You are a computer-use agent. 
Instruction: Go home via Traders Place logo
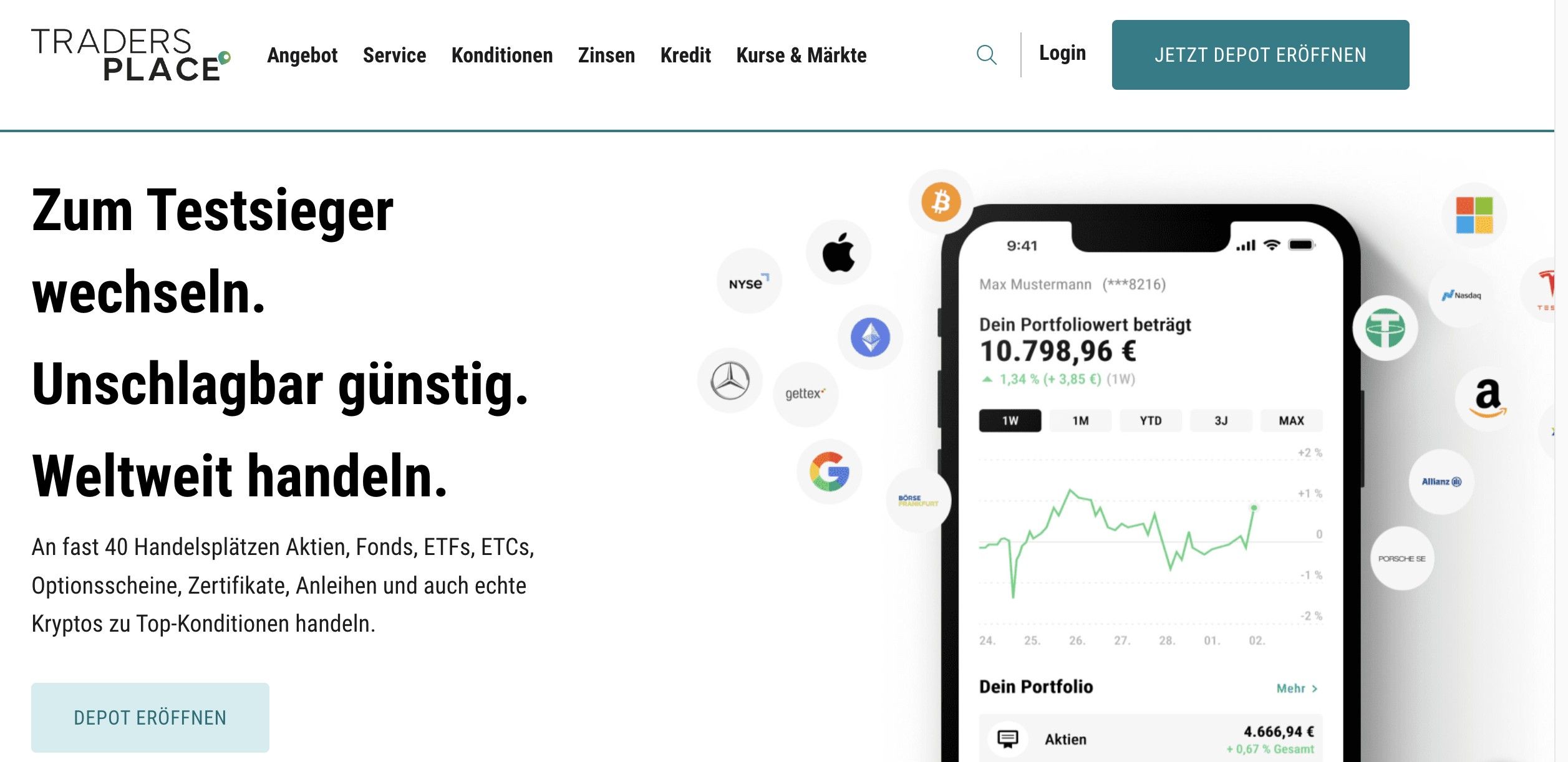131,55
